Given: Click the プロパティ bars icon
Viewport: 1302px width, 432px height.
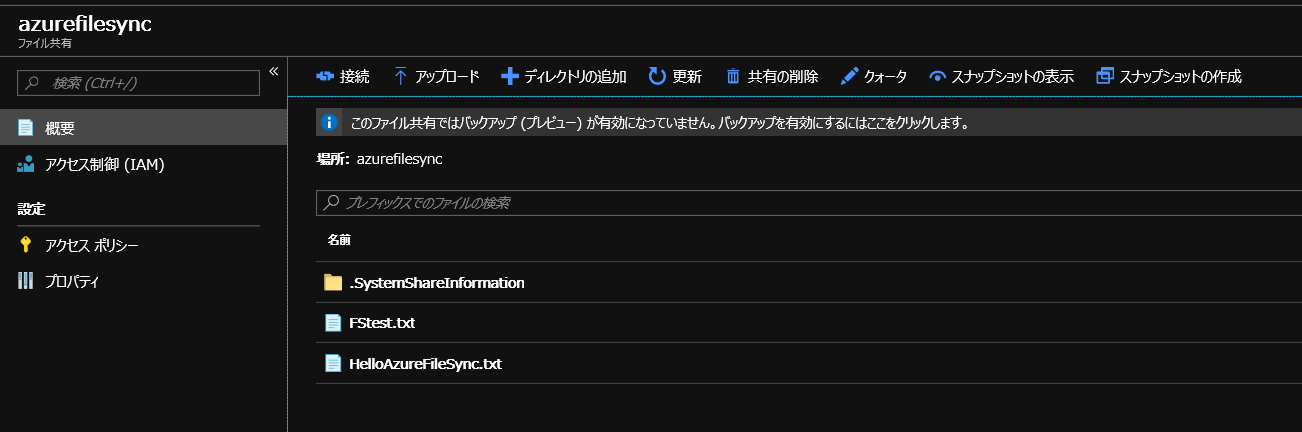Looking at the screenshot, I should (26, 281).
